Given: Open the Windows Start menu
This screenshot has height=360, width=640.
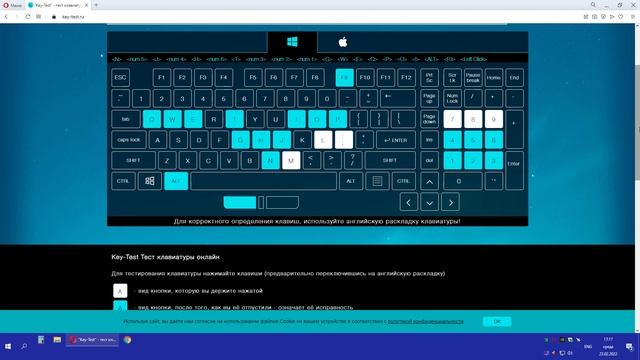Looking at the screenshot, I should click(8, 347).
